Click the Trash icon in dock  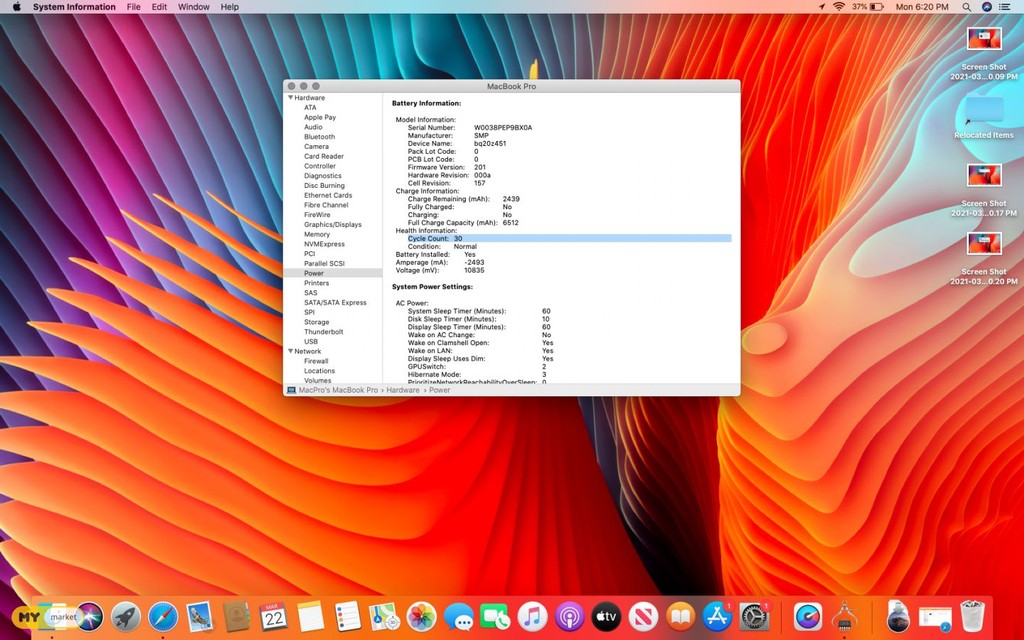click(972, 616)
